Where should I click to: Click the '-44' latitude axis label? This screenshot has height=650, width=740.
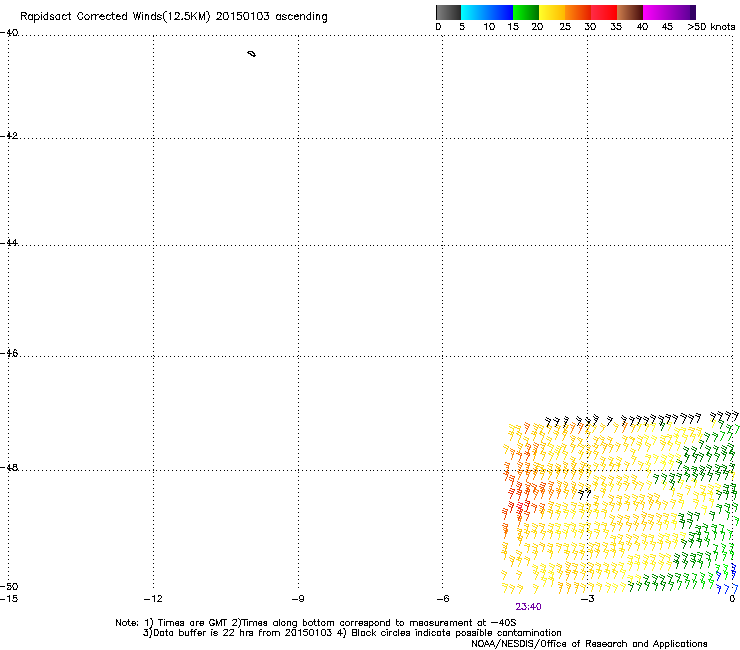pos(9,243)
